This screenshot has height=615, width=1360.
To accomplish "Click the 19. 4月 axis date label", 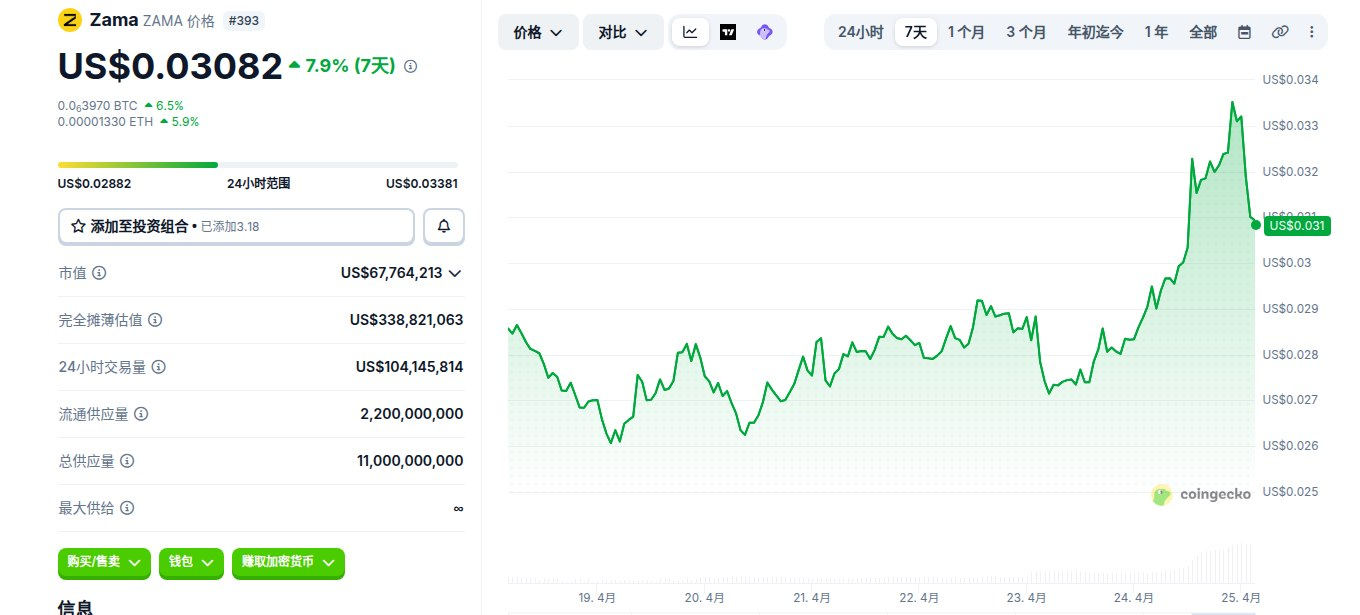I will 597,598.
